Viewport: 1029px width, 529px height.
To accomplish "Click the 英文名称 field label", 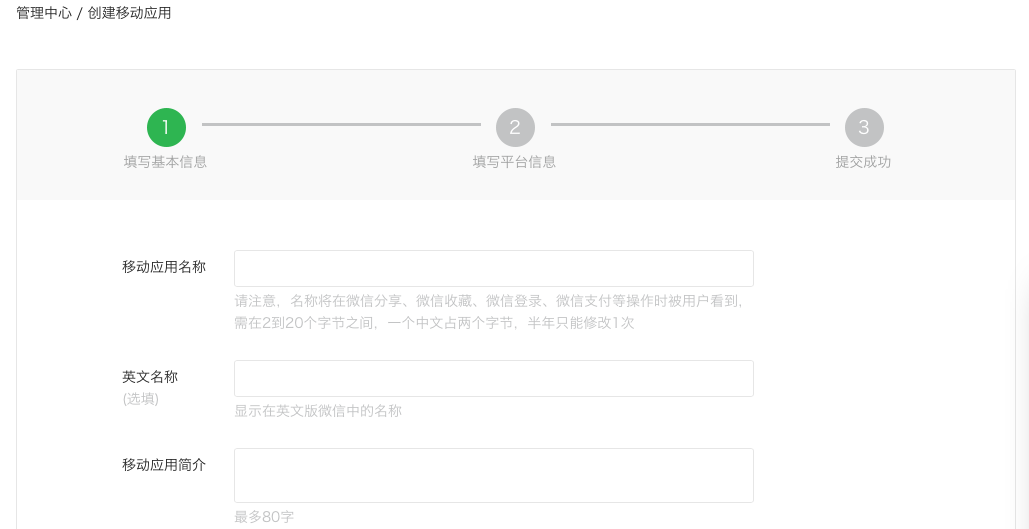I will (x=150, y=377).
